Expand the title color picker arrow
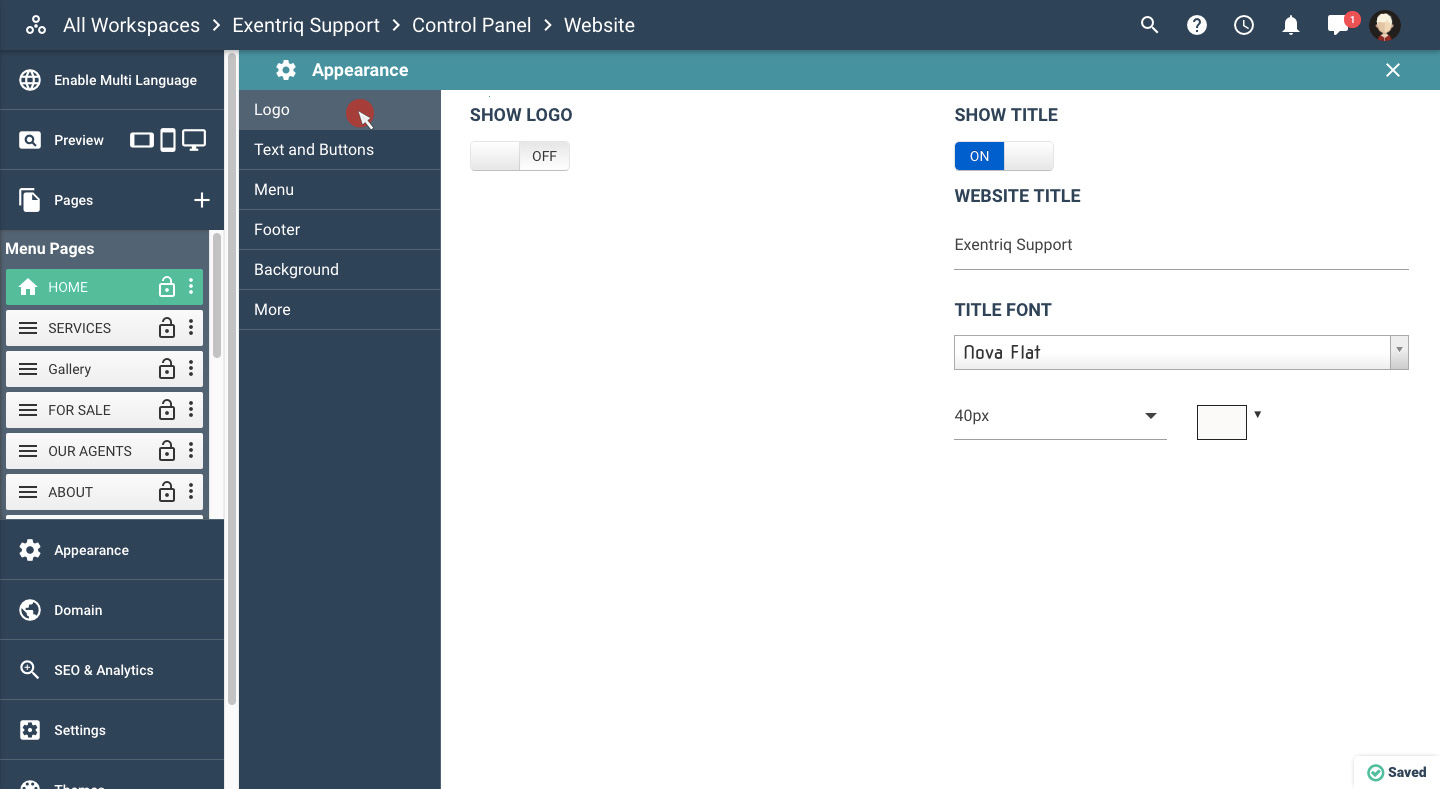Viewport: 1440px width, 789px height. click(x=1257, y=414)
